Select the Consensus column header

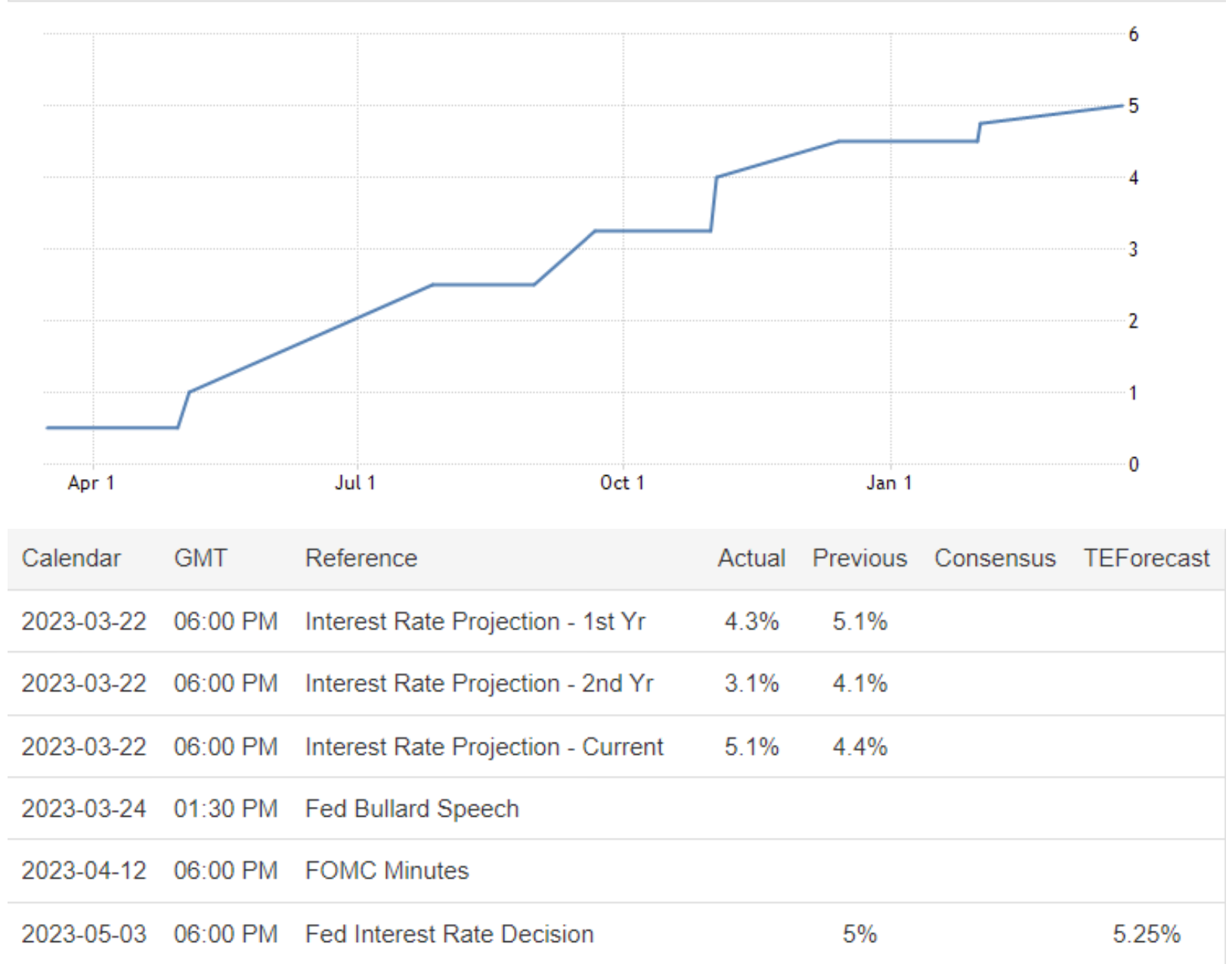(995, 558)
